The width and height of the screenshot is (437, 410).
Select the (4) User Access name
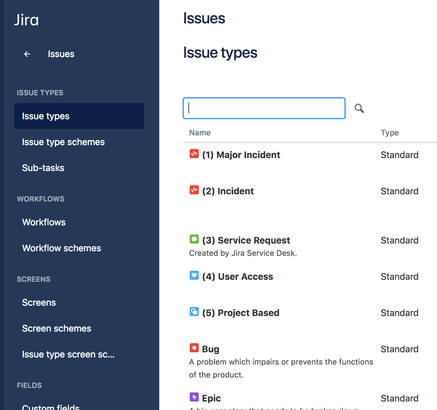point(238,277)
